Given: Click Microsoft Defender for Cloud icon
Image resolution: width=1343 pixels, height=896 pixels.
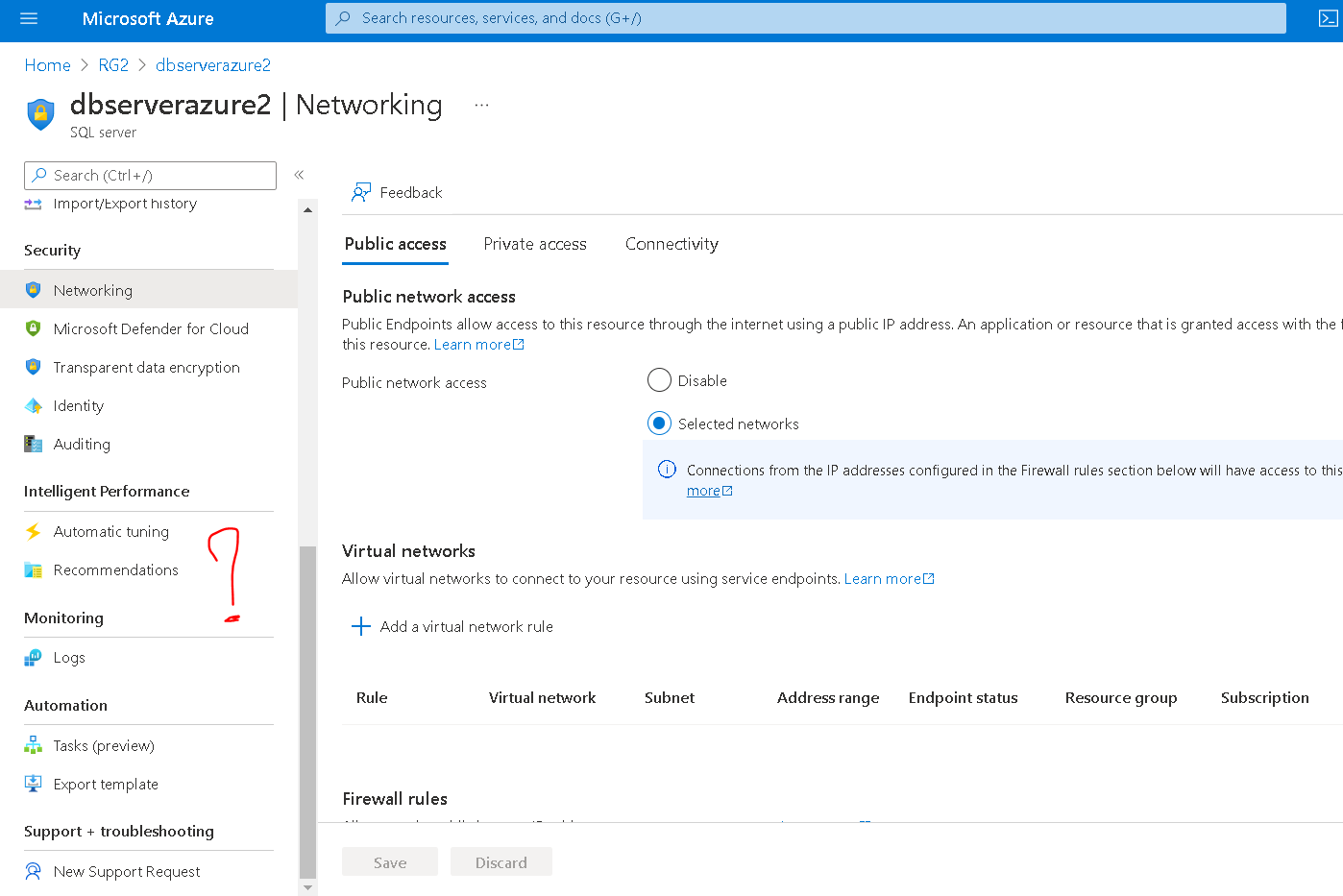Looking at the screenshot, I should pos(34,328).
